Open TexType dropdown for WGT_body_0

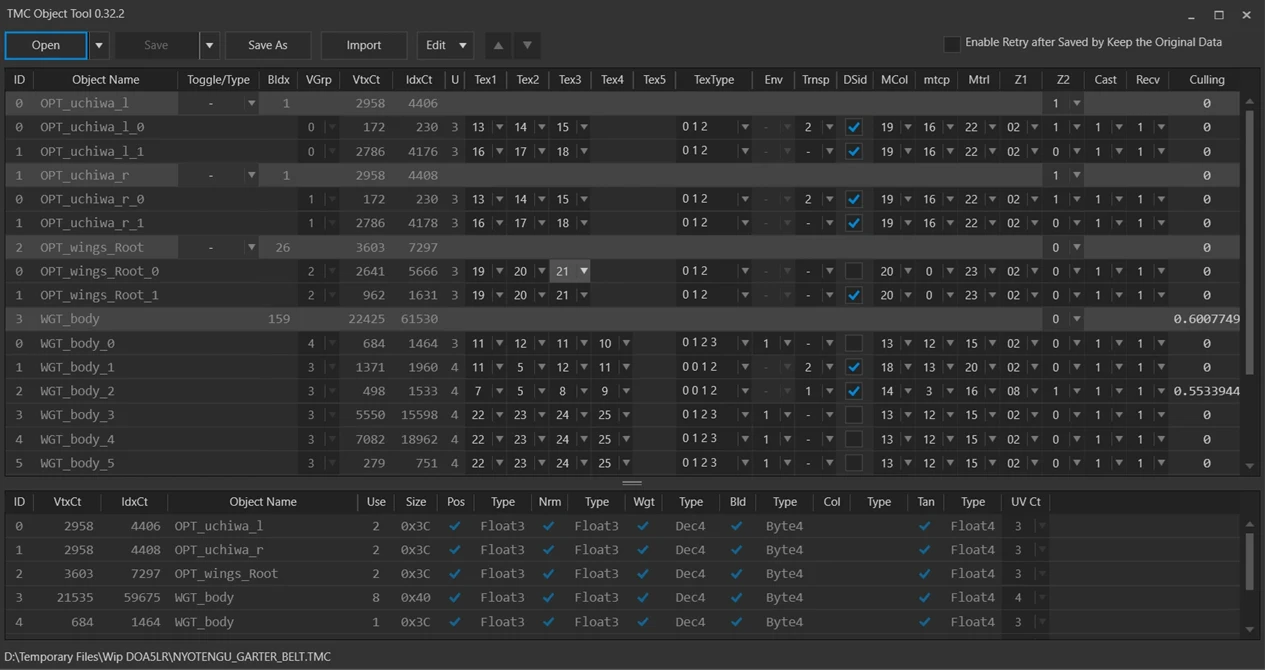(x=744, y=343)
